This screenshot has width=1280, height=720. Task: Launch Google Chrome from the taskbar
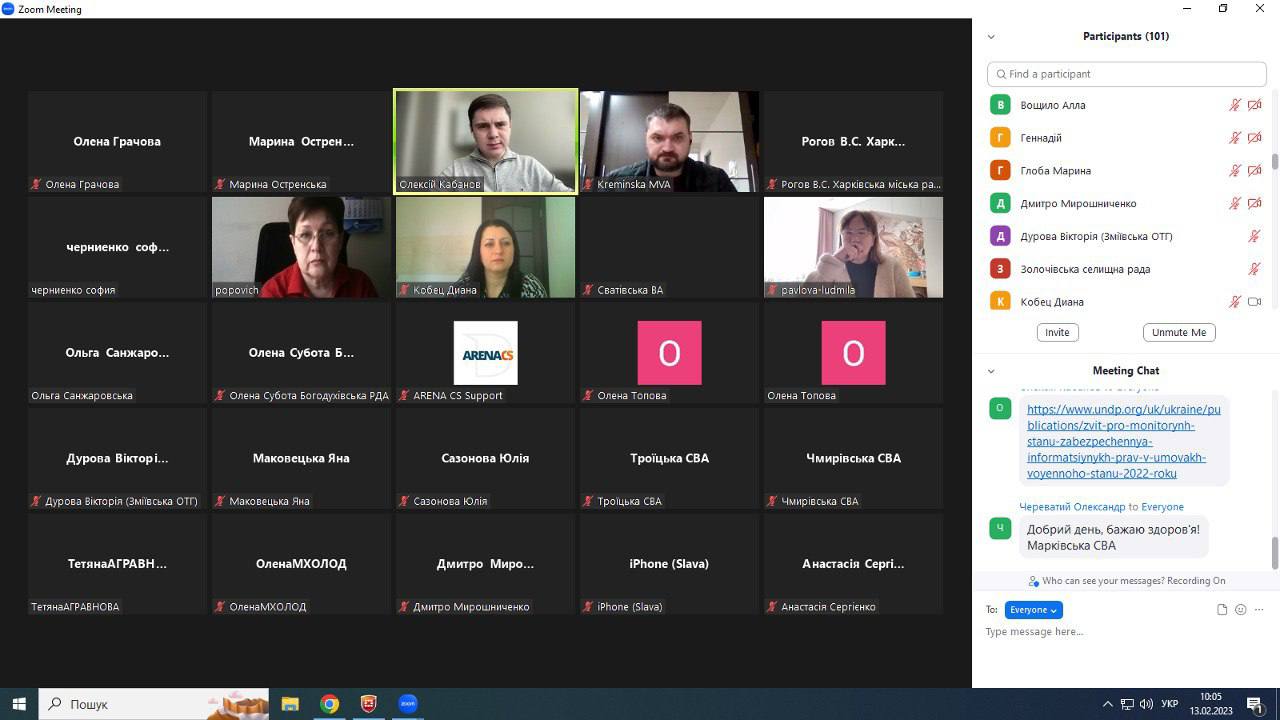pos(329,704)
